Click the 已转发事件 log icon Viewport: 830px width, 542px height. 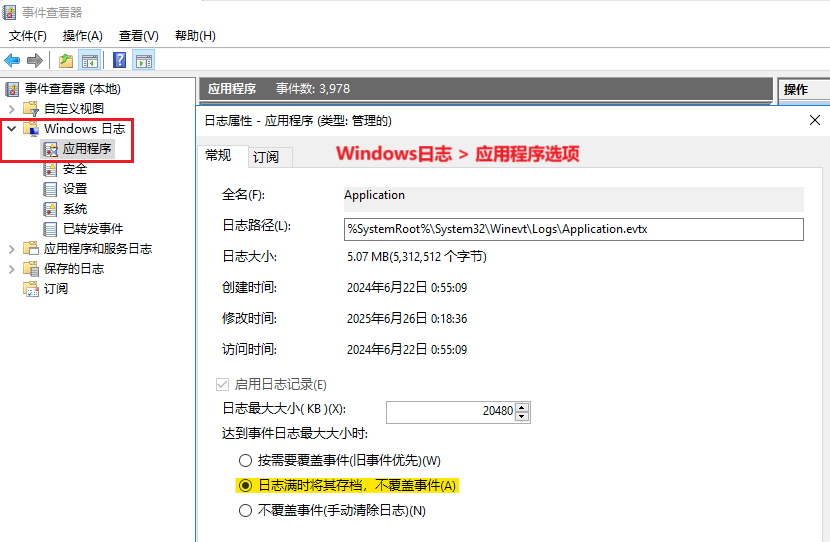50,229
